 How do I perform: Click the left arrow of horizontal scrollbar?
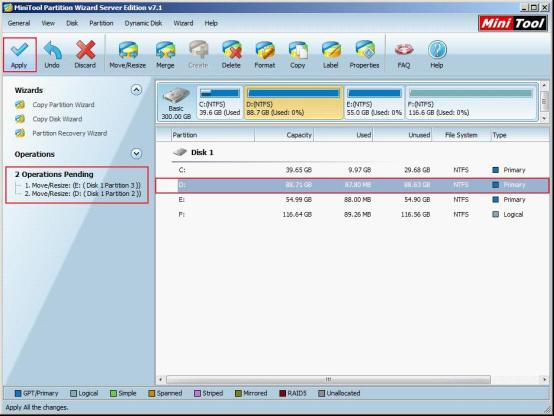pos(160,380)
